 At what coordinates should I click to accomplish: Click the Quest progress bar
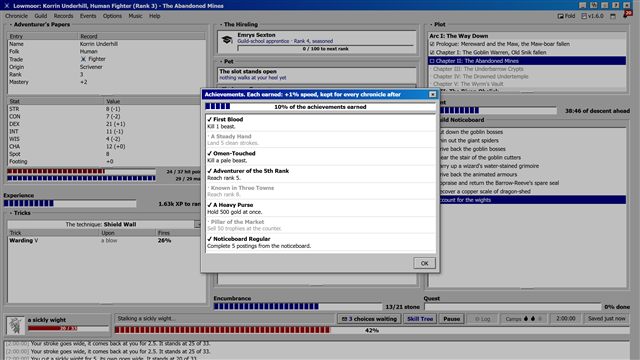coord(512,307)
